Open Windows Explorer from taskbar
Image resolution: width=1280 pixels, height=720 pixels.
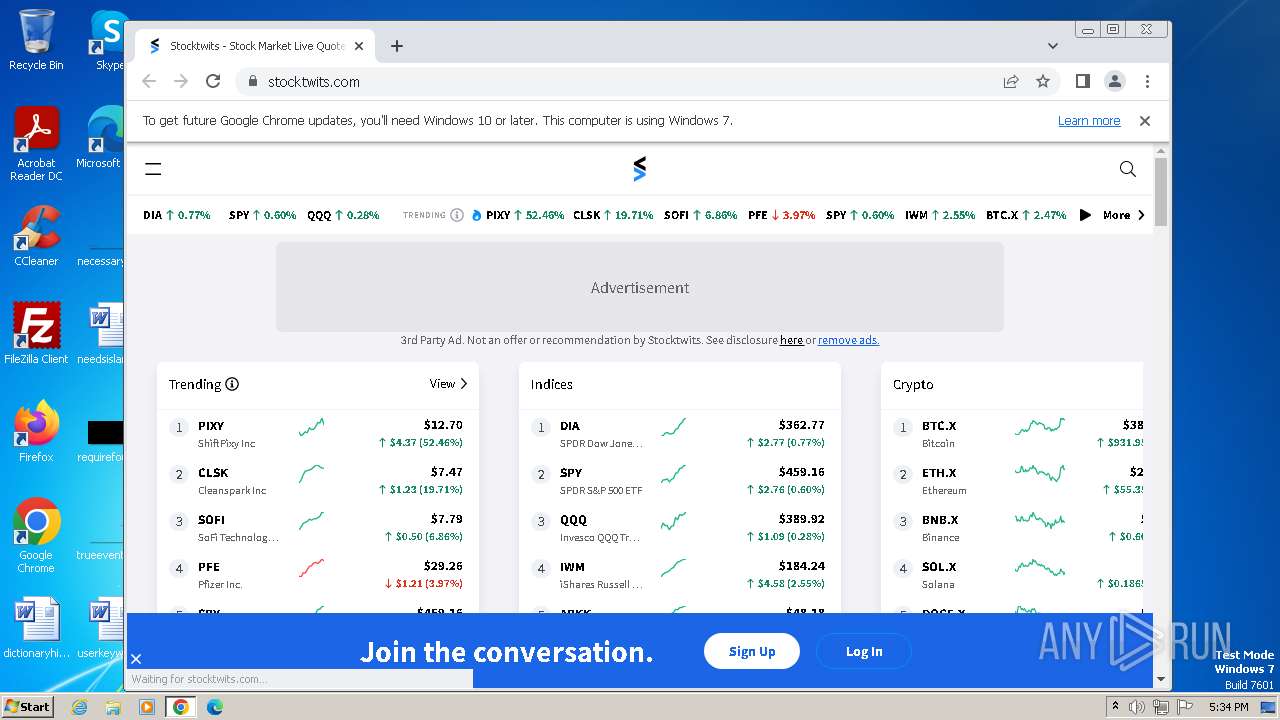113,707
